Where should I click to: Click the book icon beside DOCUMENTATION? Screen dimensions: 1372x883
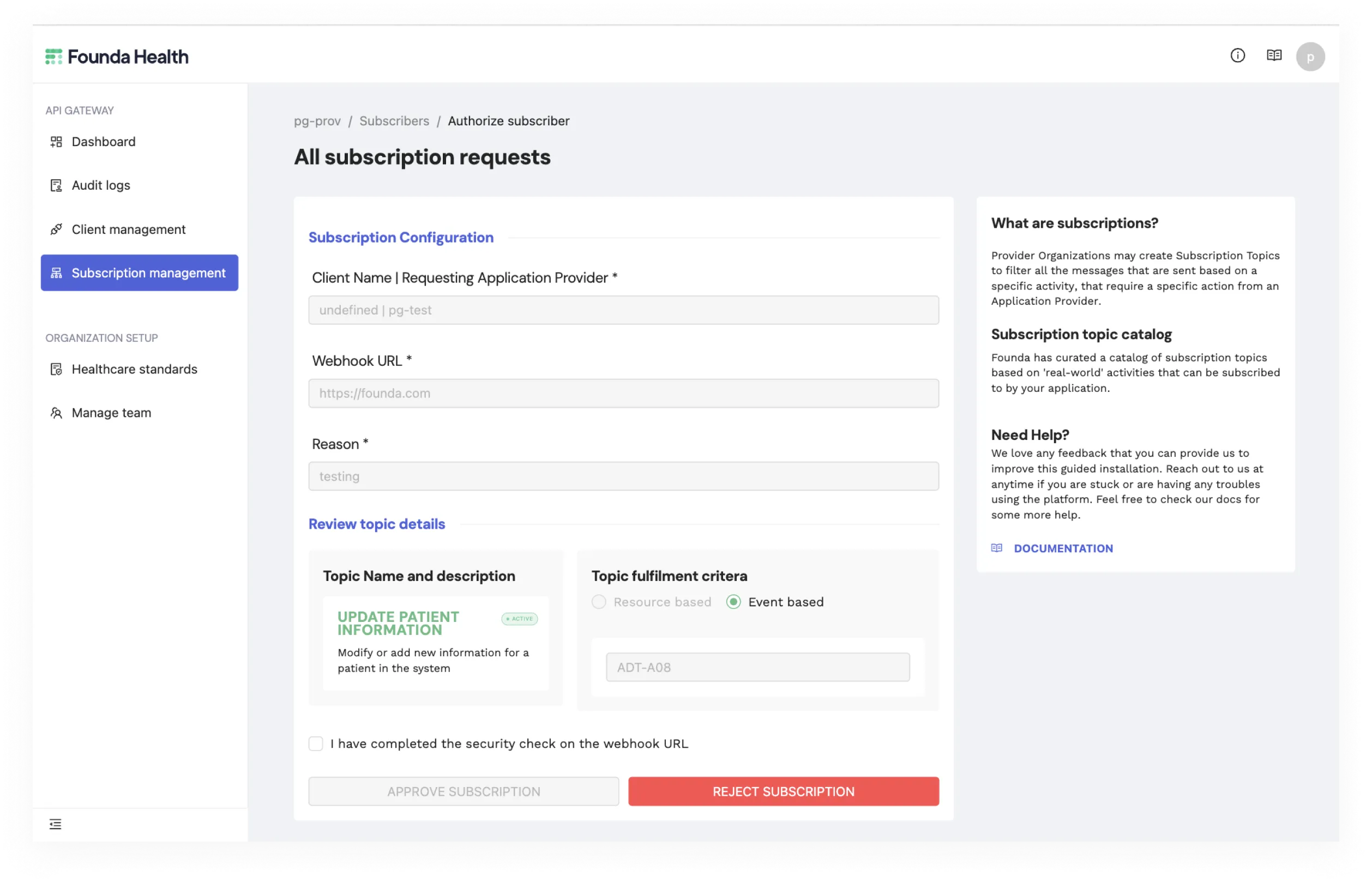click(996, 548)
